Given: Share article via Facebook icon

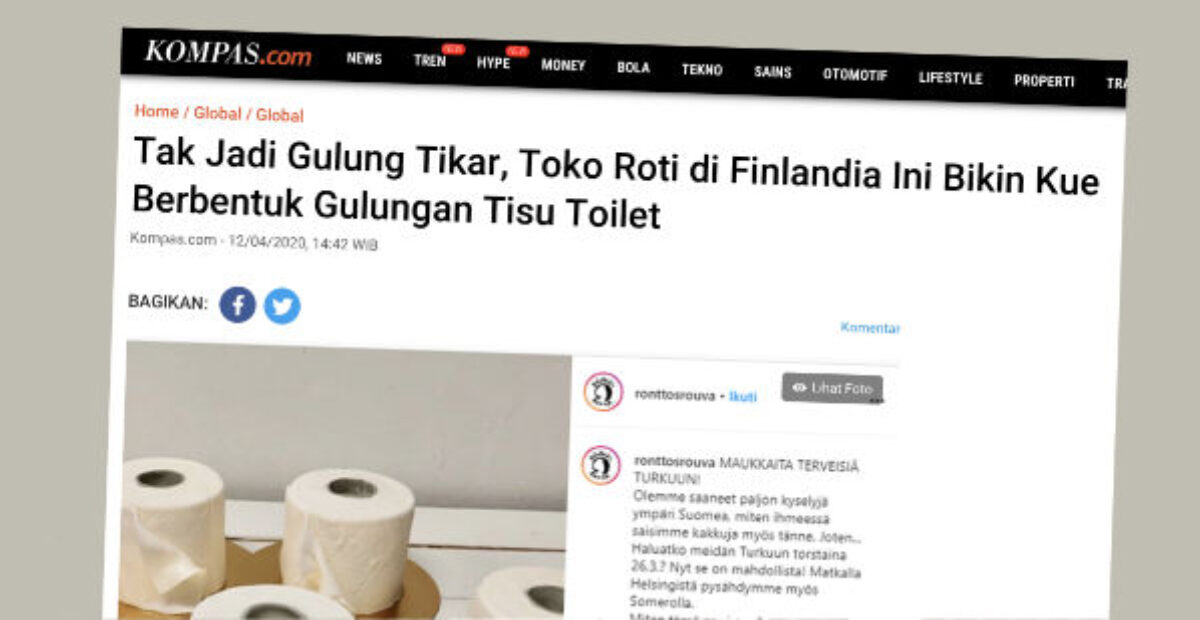Looking at the screenshot, I should 237,304.
